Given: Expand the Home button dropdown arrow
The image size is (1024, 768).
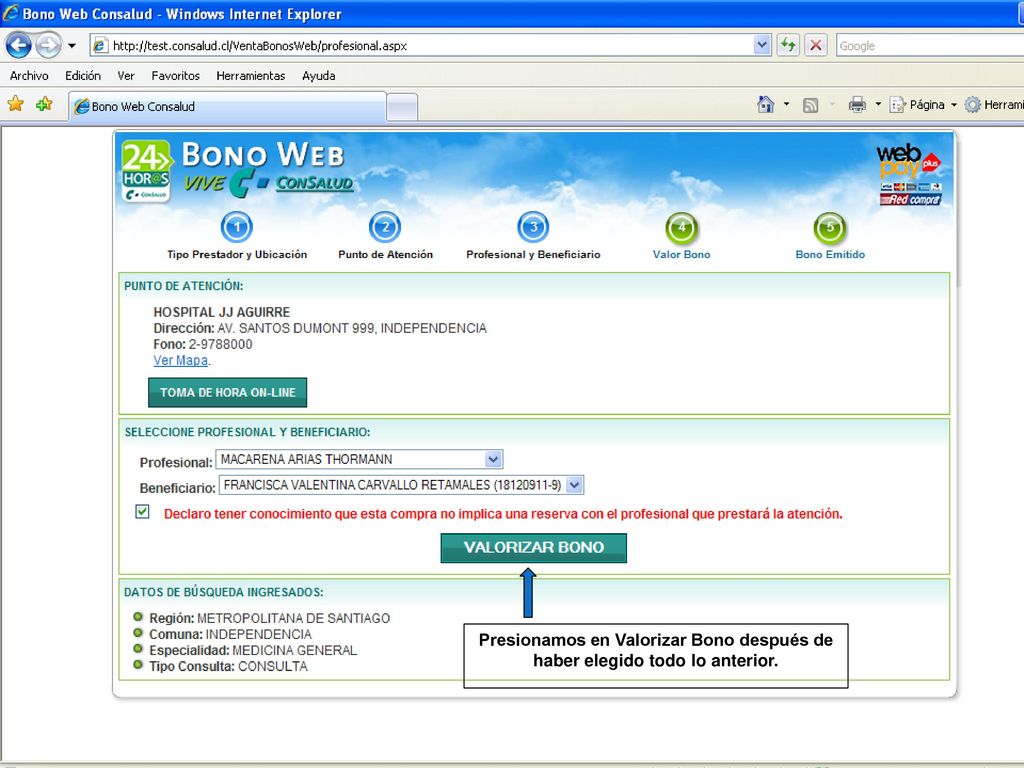Looking at the screenshot, I should pyautogui.click(x=786, y=104).
